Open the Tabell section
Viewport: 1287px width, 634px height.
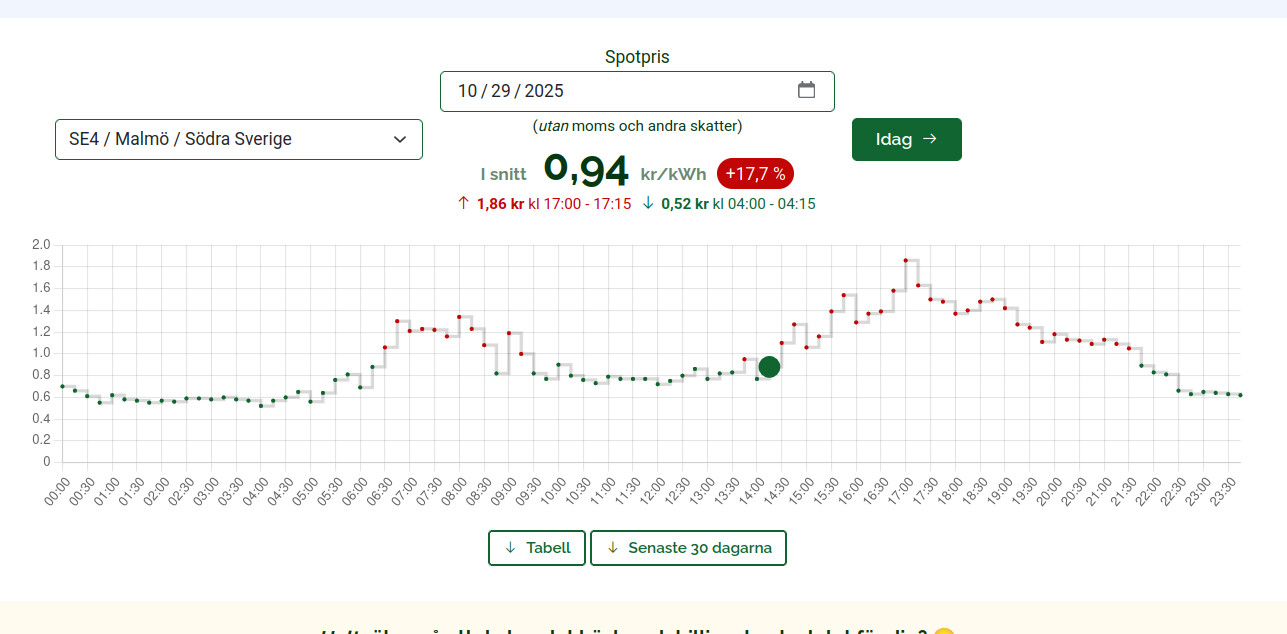(537, 548)
